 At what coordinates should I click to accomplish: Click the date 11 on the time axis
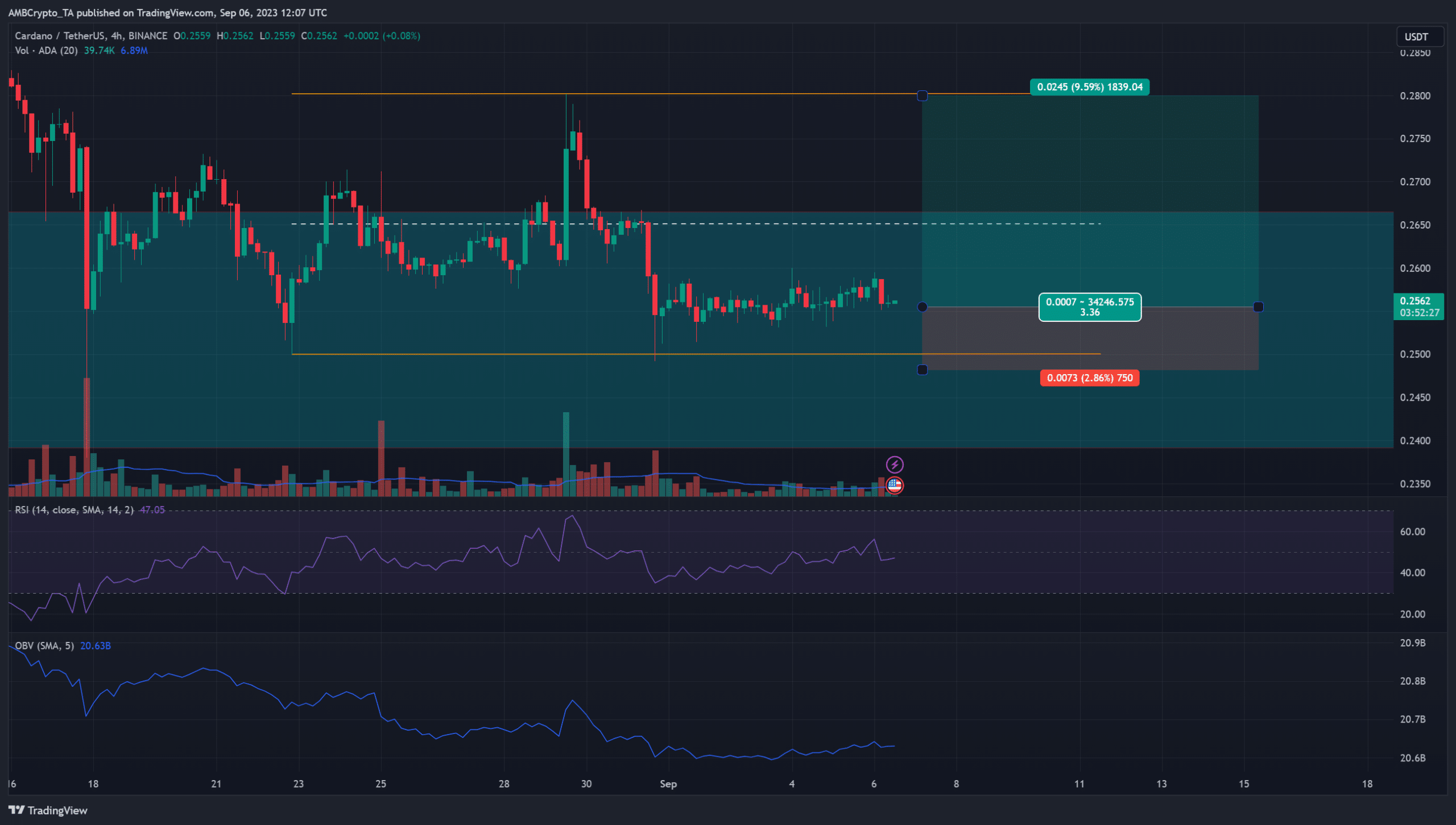pos(1079,784)
